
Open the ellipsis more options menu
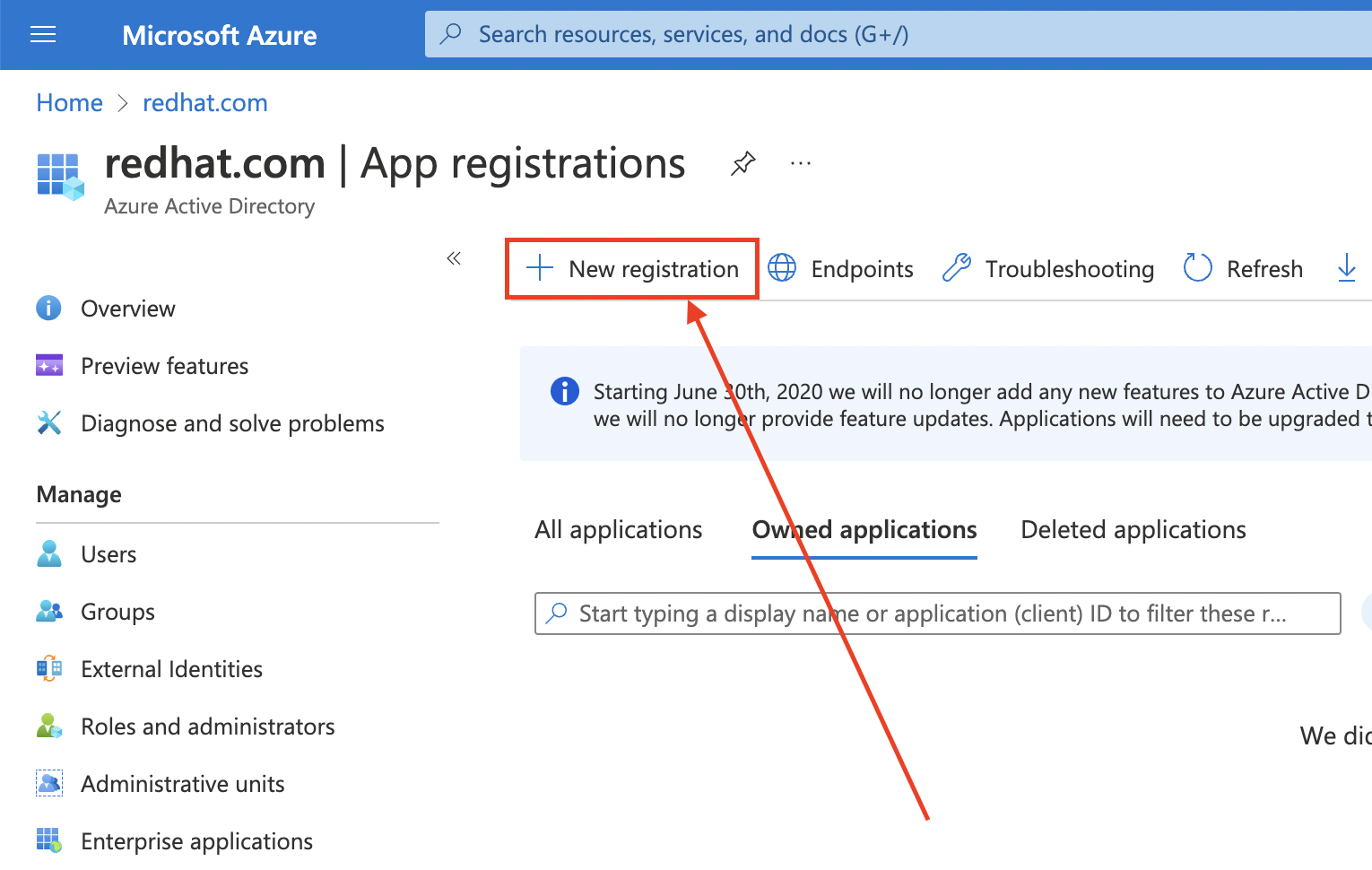tap(801, 164)
